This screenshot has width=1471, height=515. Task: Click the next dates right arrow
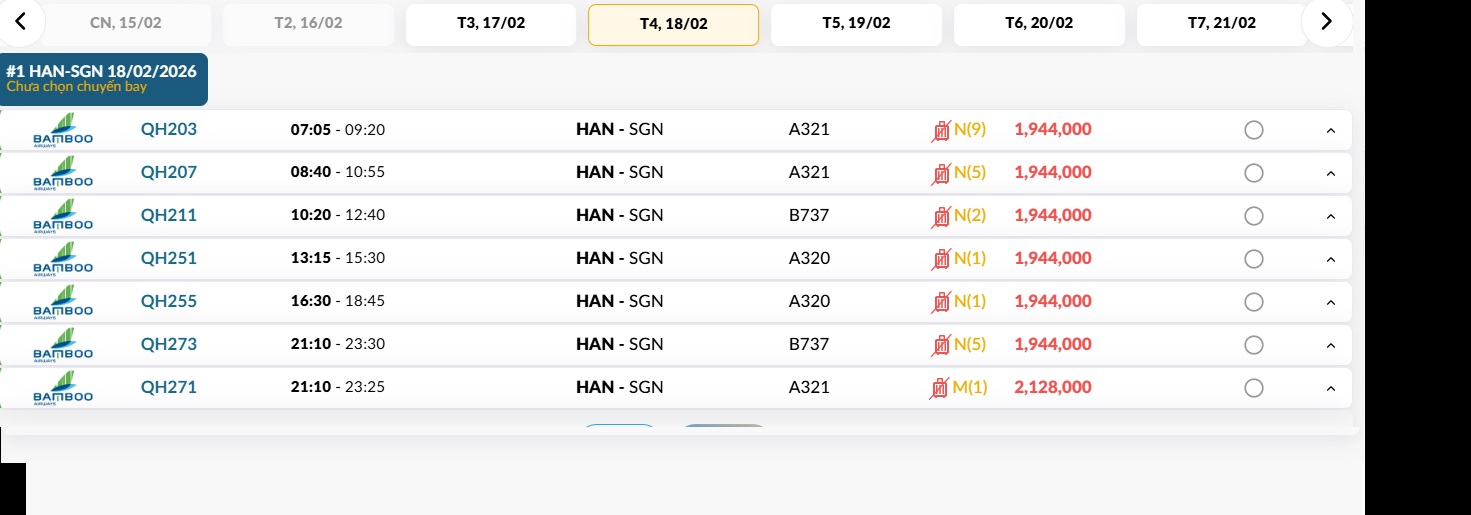1326,21
